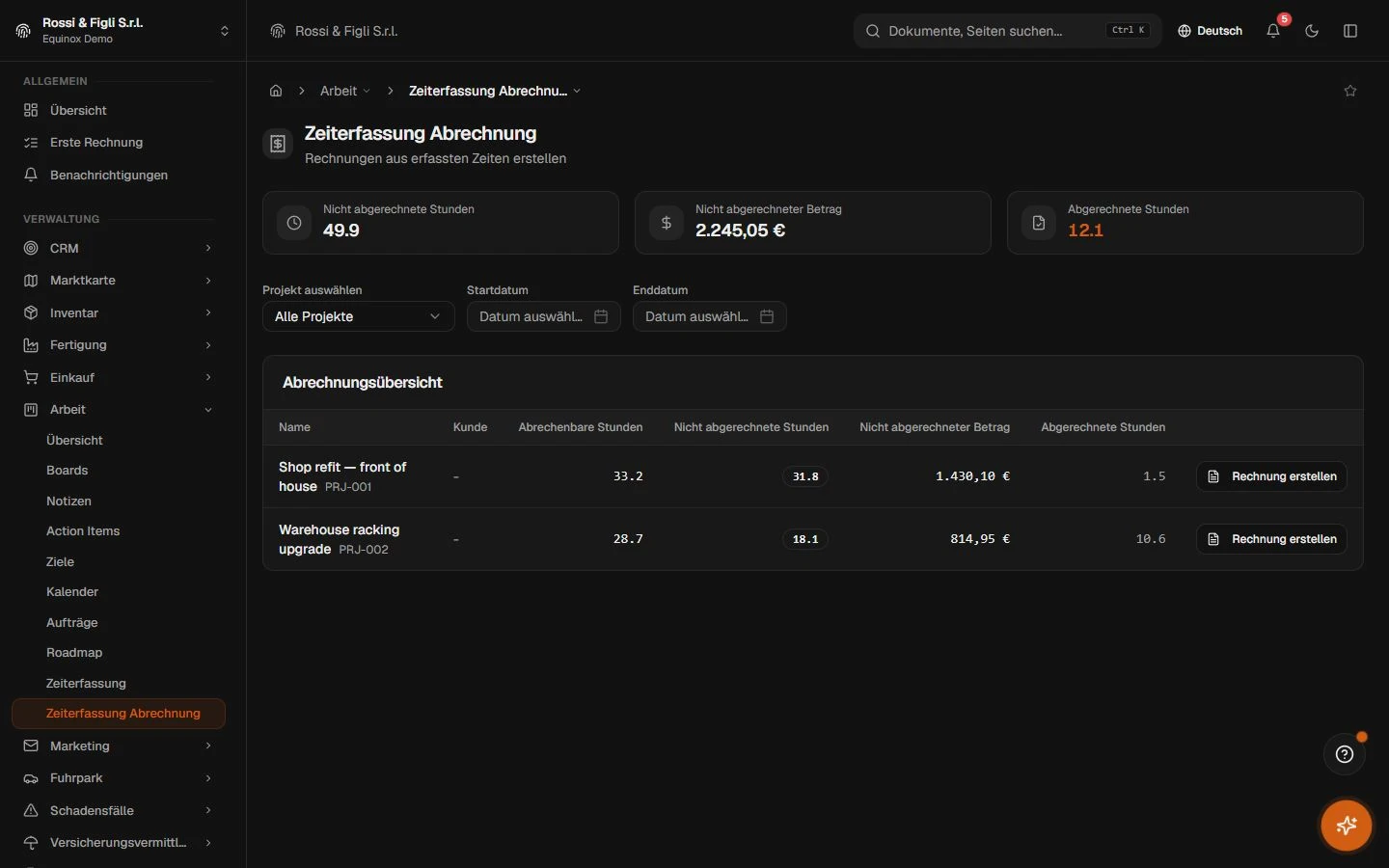Open the Alle Projekte dropdown
The height and width of the screenshot is (868, 1389).
pyautogui.click(x=359, y=316)
